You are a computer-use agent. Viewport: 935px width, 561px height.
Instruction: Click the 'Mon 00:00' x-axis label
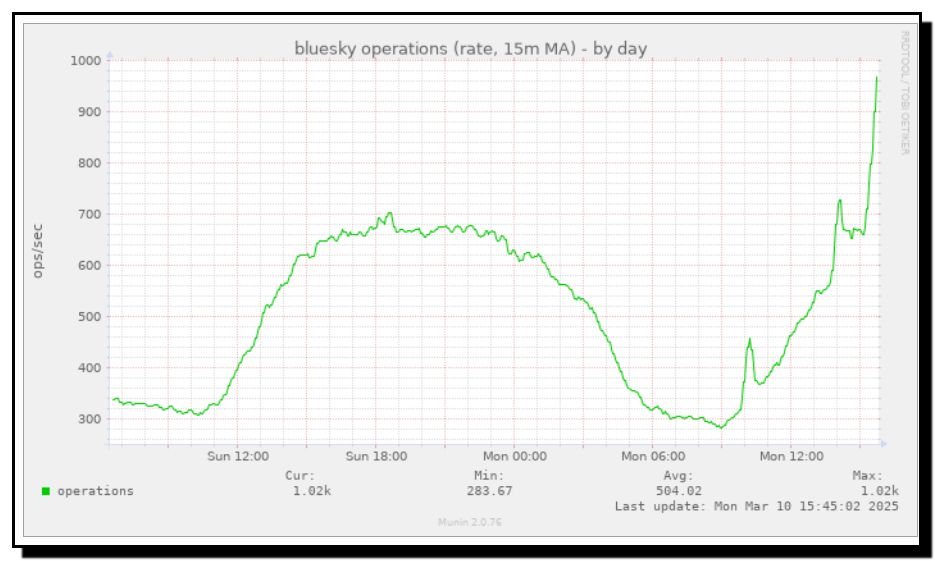pyautogui.click(x=515, y=457)
